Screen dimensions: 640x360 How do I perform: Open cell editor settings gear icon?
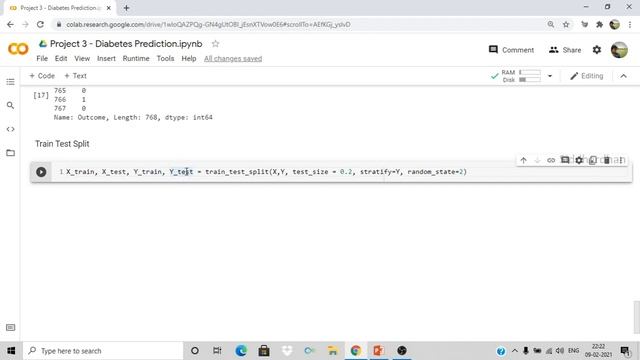tap(579, 160)
